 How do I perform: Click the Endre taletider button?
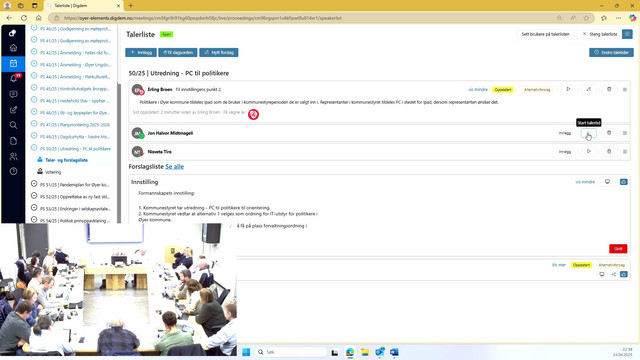(x=611, y=52)
